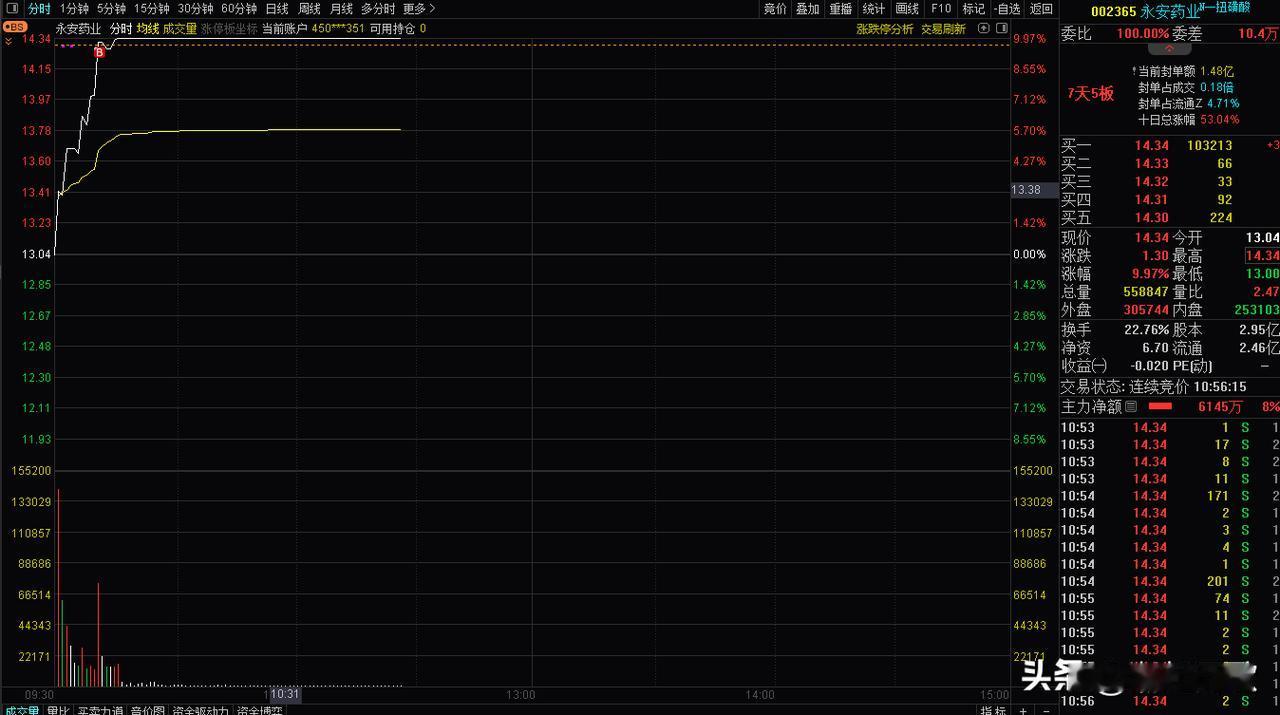Toggle the 成交量 volume display
Image resolution: width=1280 pixels, height=715 pixels.
click(x=180, y=28)
